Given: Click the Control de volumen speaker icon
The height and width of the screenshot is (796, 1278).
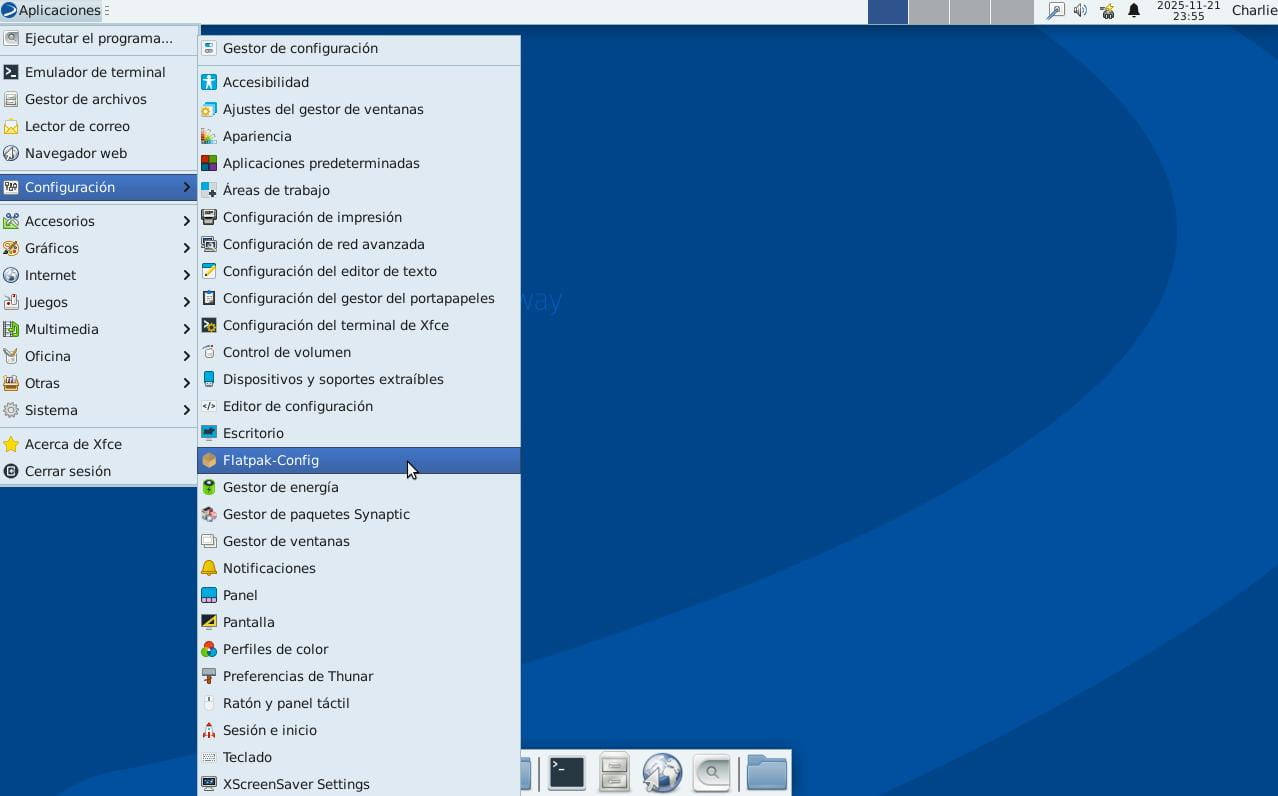Looking at the screenshot, I should click(x=209, y=352).
